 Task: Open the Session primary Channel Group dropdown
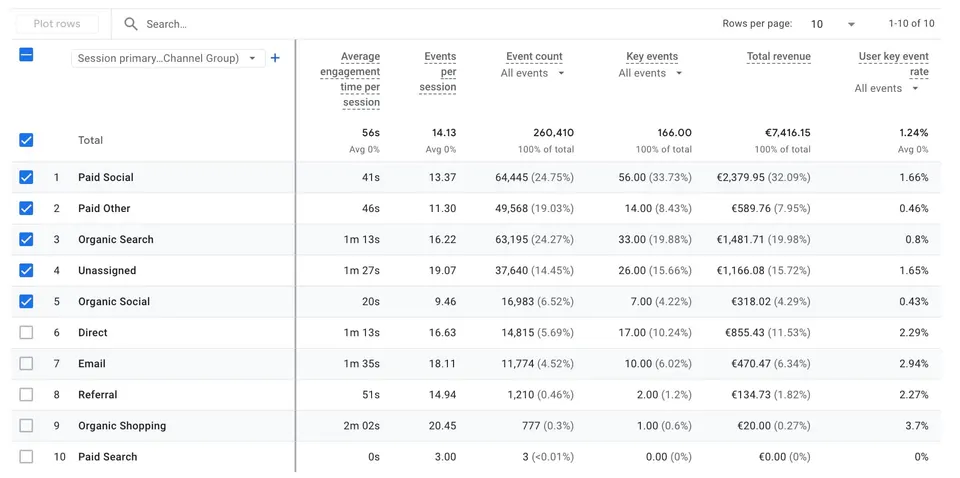click(x=168, y=58)
